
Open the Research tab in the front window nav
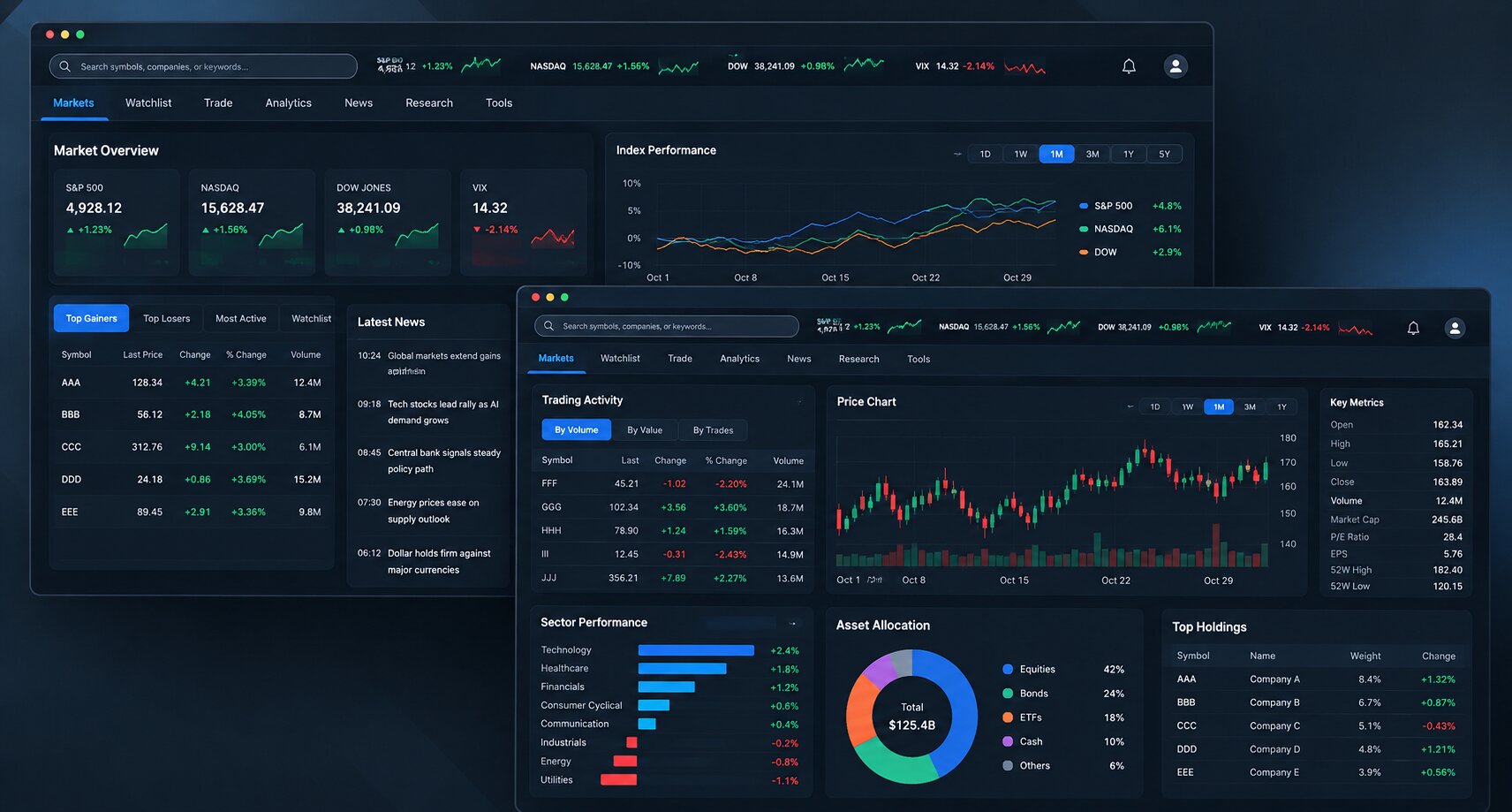(x=859, y=359)
